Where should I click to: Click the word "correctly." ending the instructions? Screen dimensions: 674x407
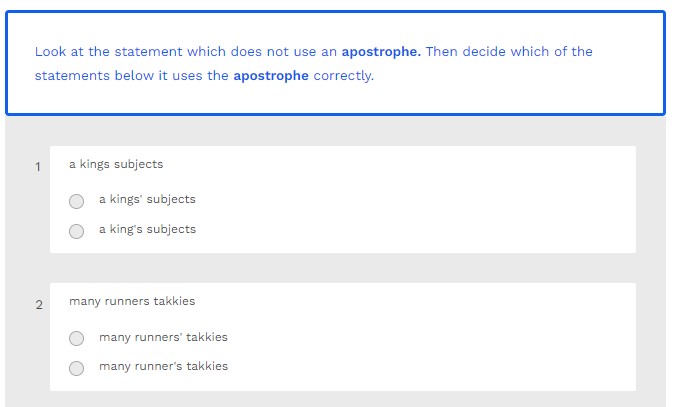tap(343, 76)
